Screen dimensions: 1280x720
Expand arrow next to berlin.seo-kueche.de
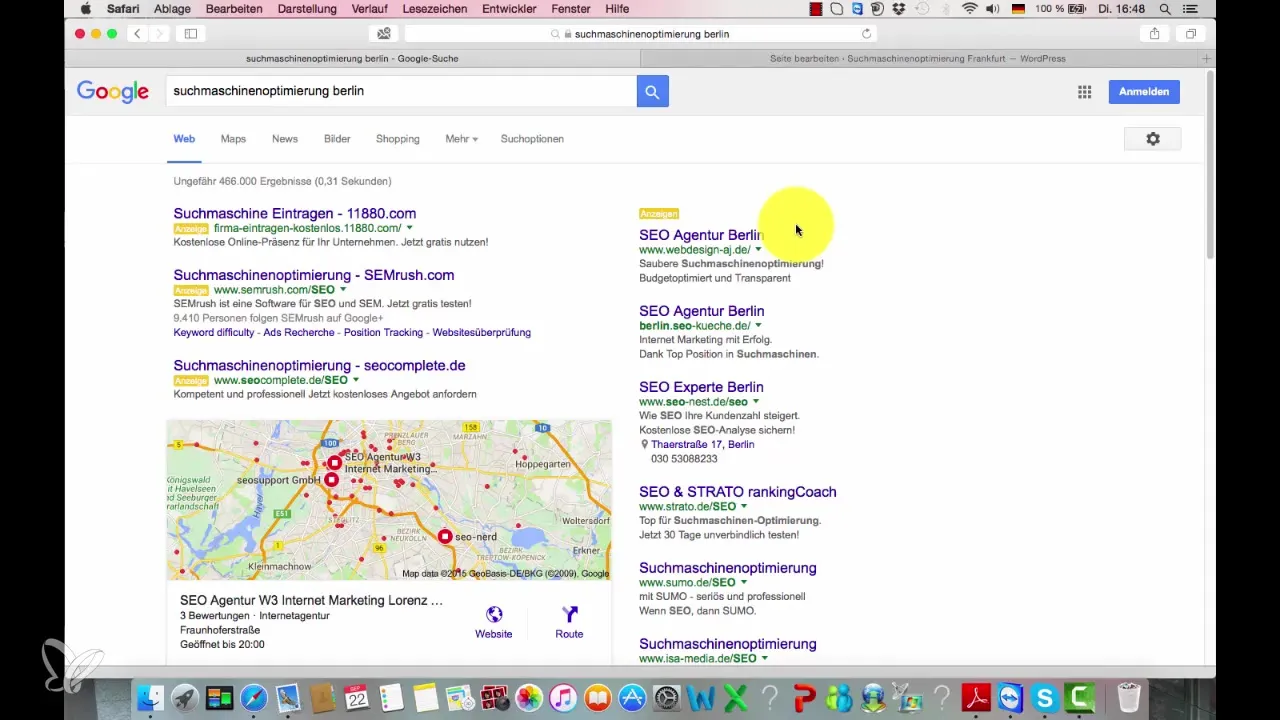(758, 326)
